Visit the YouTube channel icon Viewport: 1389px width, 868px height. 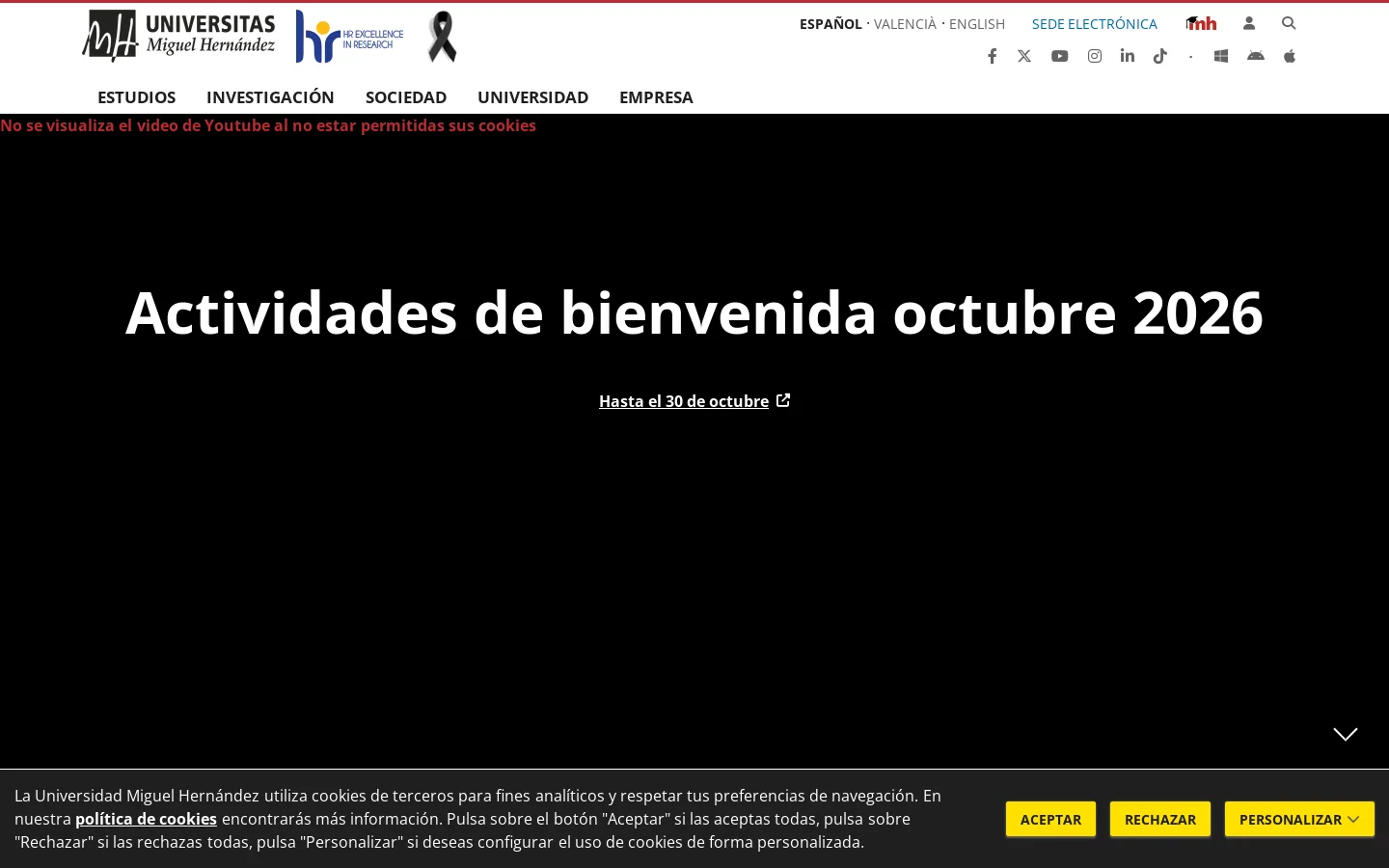1059,56
